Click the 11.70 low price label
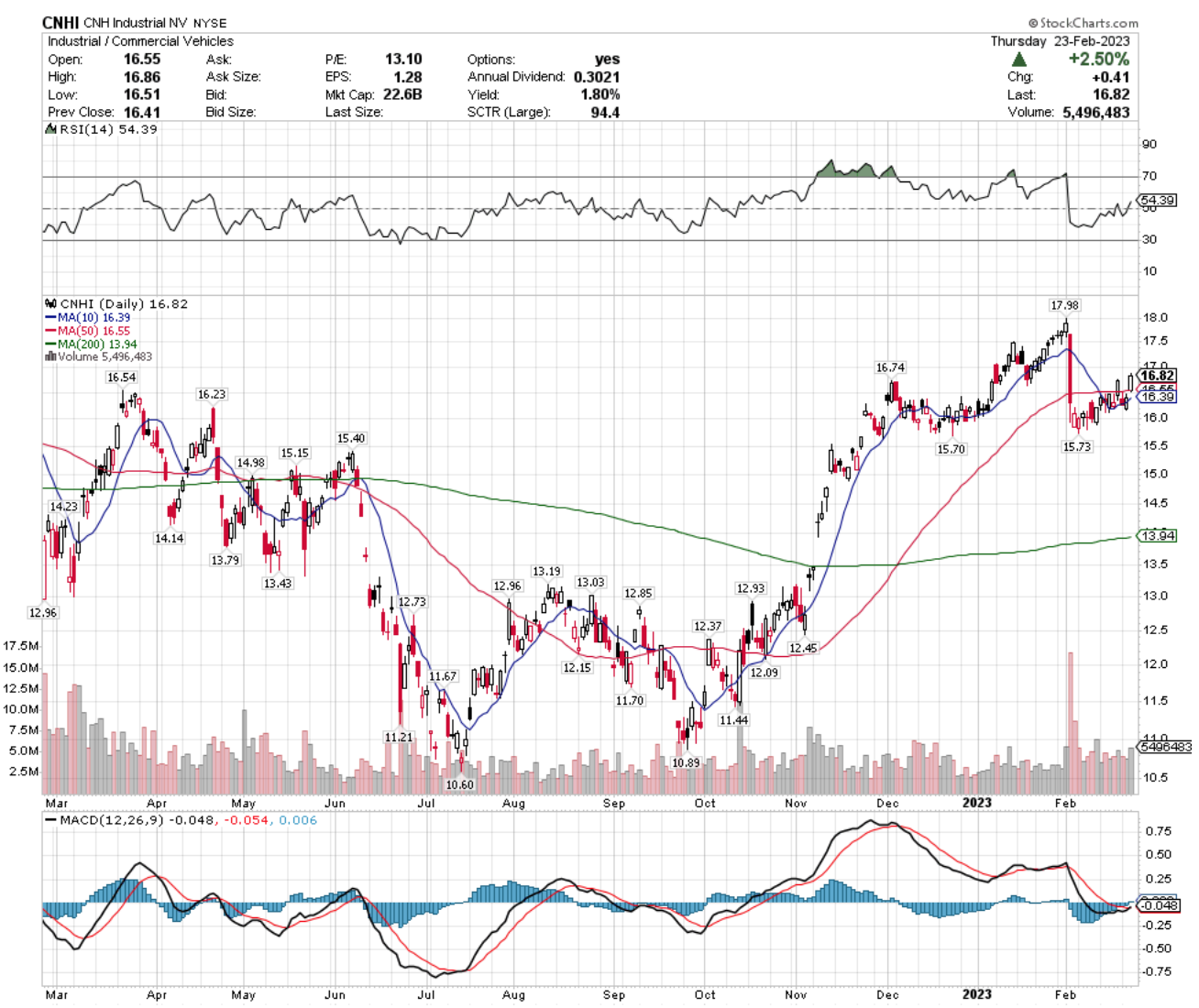 630,700
